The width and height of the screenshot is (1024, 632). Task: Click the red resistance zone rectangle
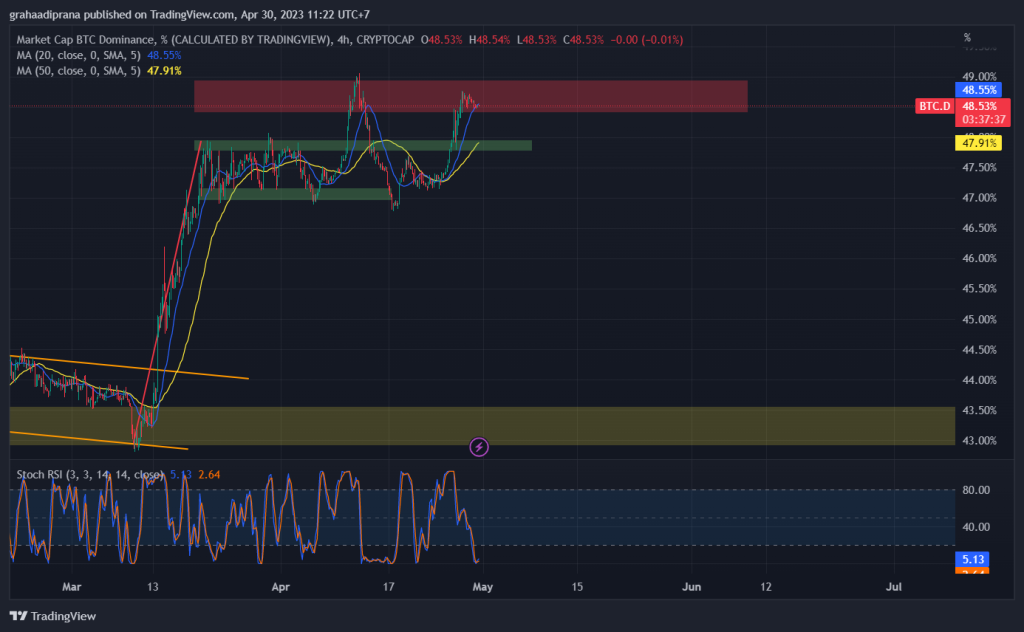tap(470, 97)
